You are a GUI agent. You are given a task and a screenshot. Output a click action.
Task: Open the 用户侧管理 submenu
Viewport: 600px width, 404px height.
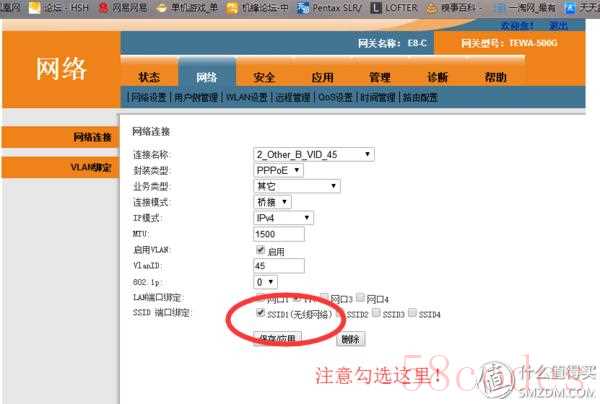(x=196, y=97)
